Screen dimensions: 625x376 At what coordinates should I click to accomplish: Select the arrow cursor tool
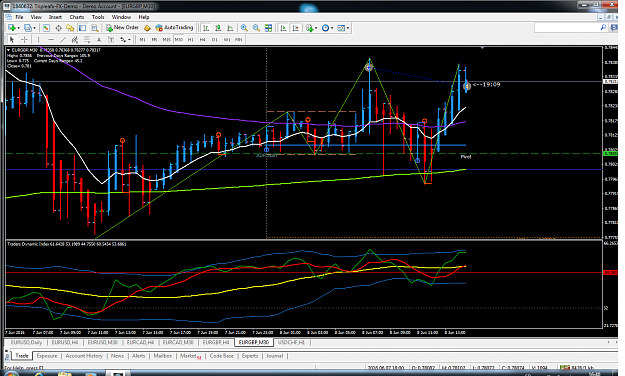[12, 39]
